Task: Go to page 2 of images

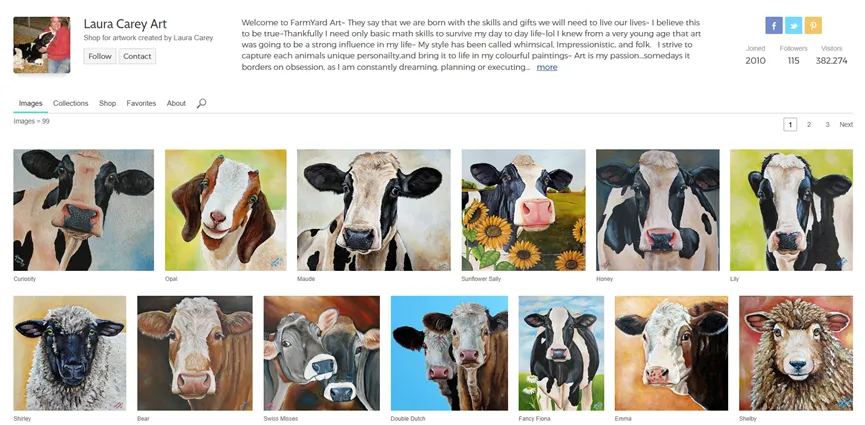Action: pyautogui.click(x=809, y=125)
